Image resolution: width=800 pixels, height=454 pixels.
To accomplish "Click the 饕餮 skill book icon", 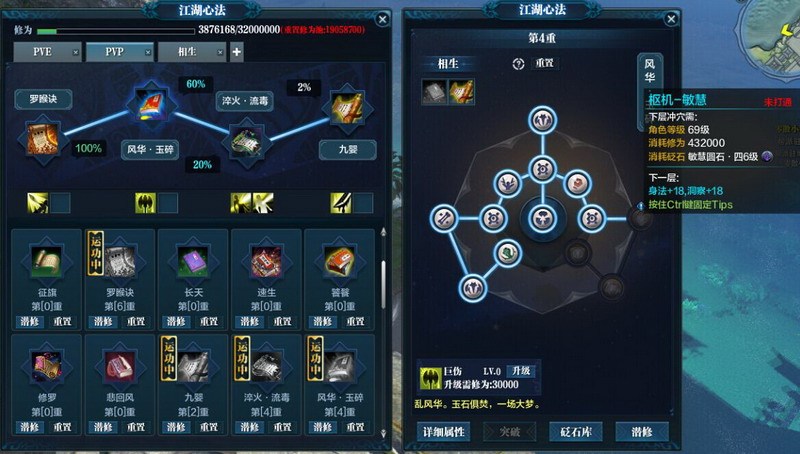I will (x=340, y=261).
